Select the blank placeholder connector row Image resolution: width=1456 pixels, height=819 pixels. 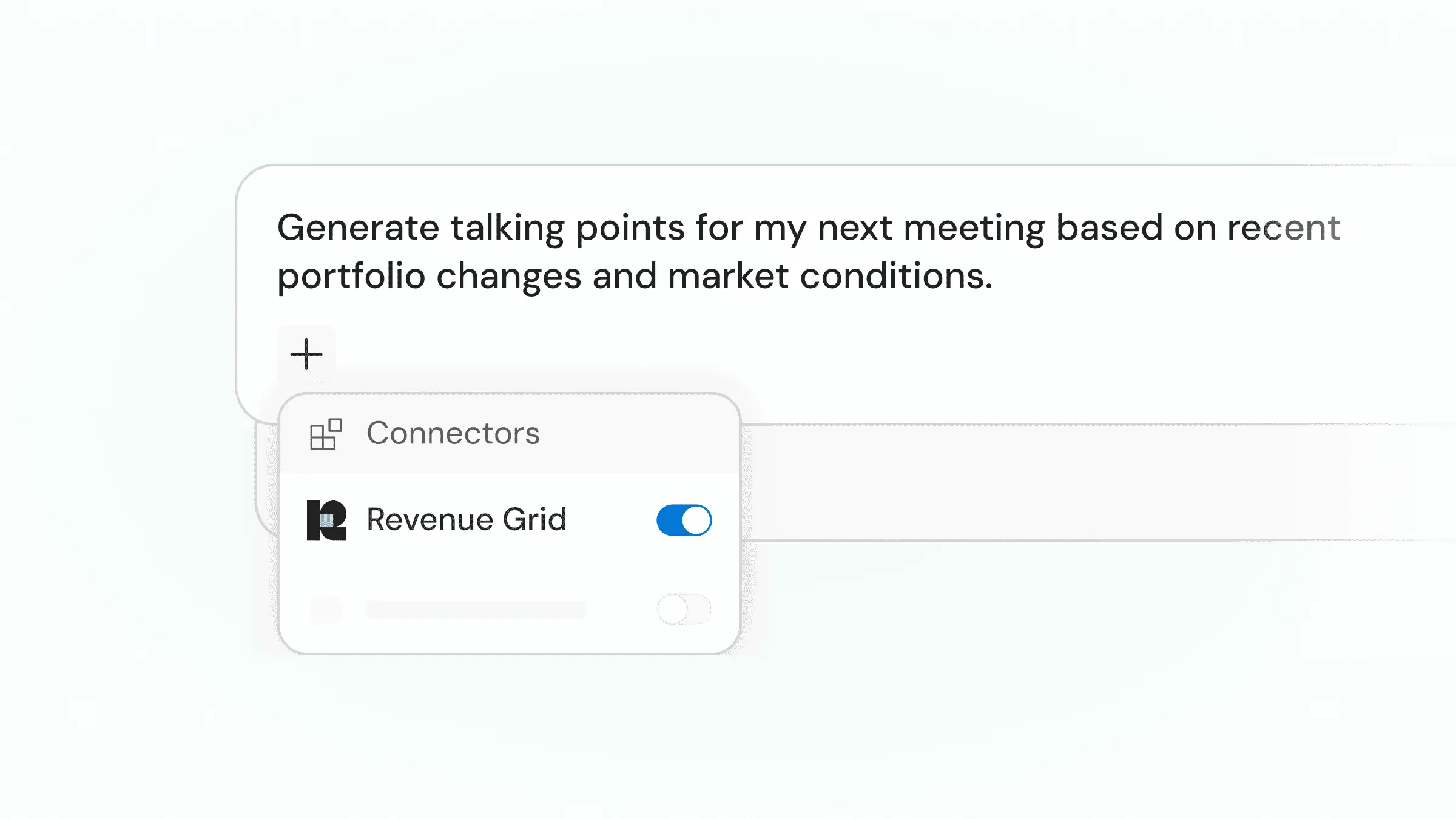click(510, 610)
